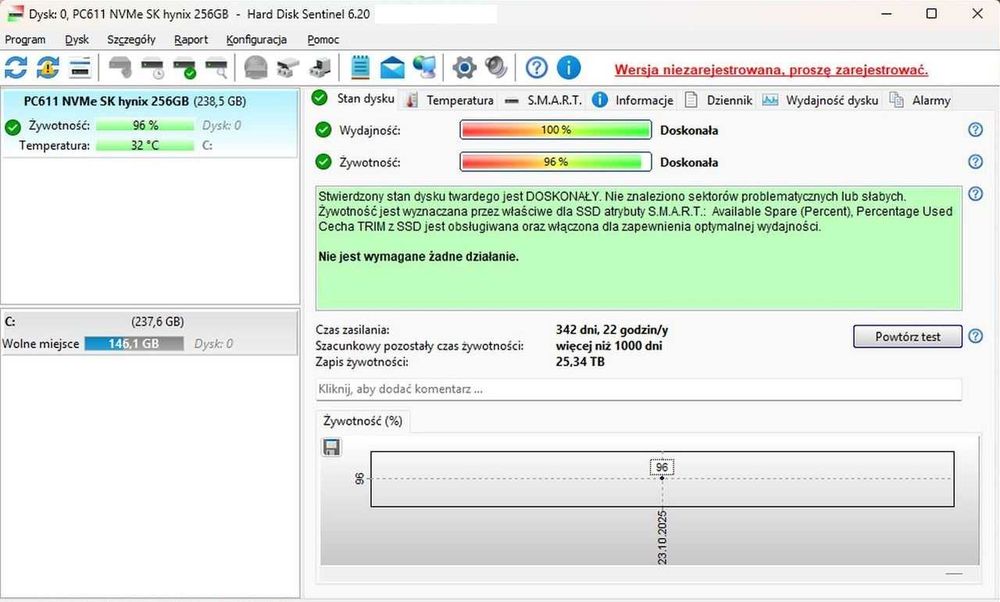The width and height of the screenshot is (1000, 602).
Task: Select the Żywotność (%) chart tab
Action: [363, 421]
